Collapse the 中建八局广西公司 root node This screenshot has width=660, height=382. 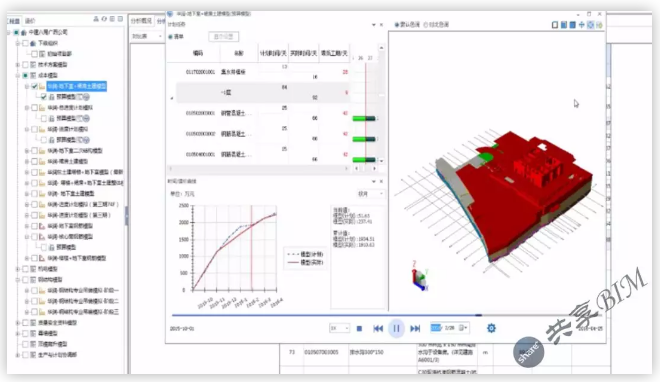(9, 32)
